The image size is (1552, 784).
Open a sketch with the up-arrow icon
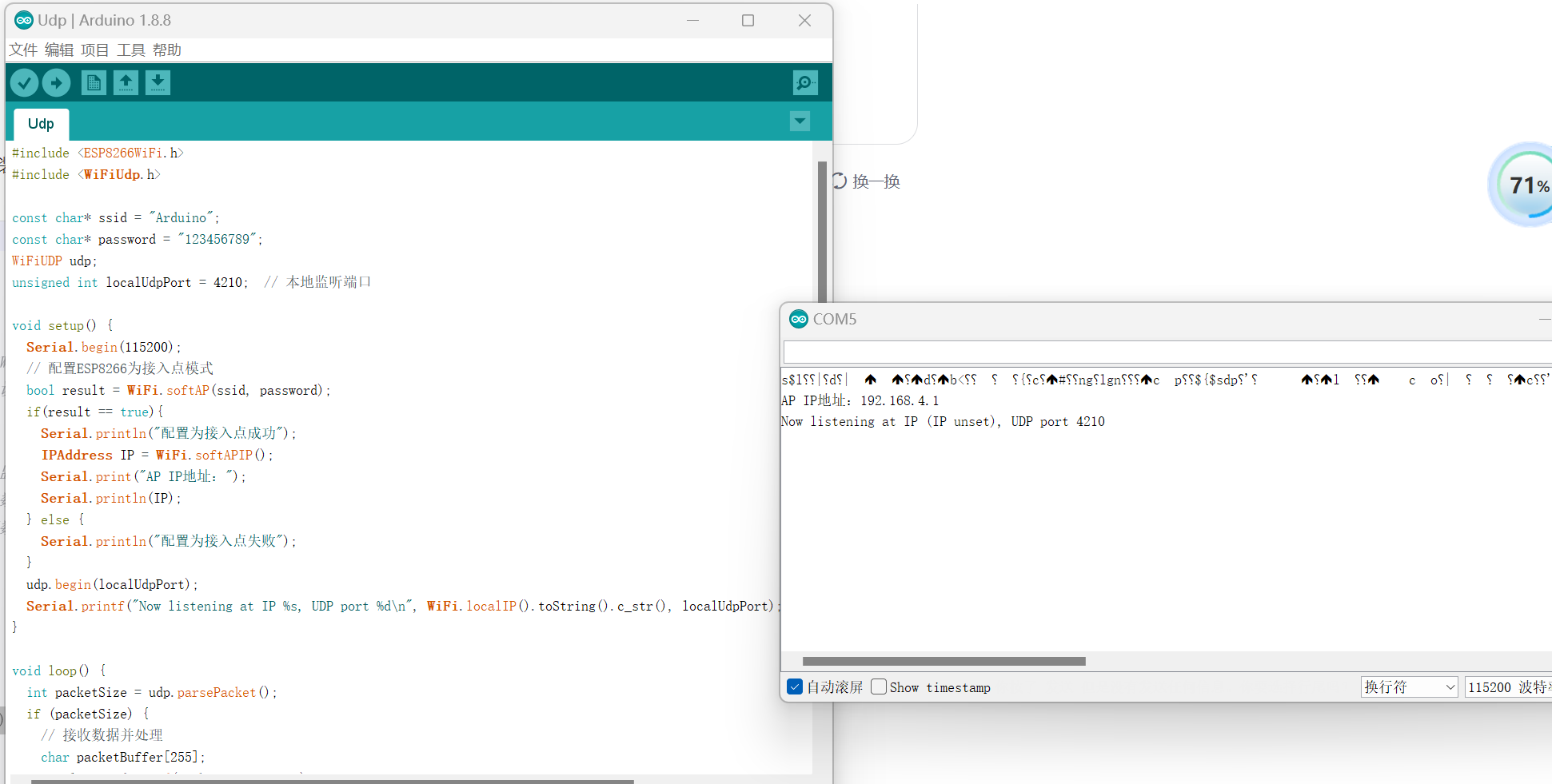pos(126,82)
